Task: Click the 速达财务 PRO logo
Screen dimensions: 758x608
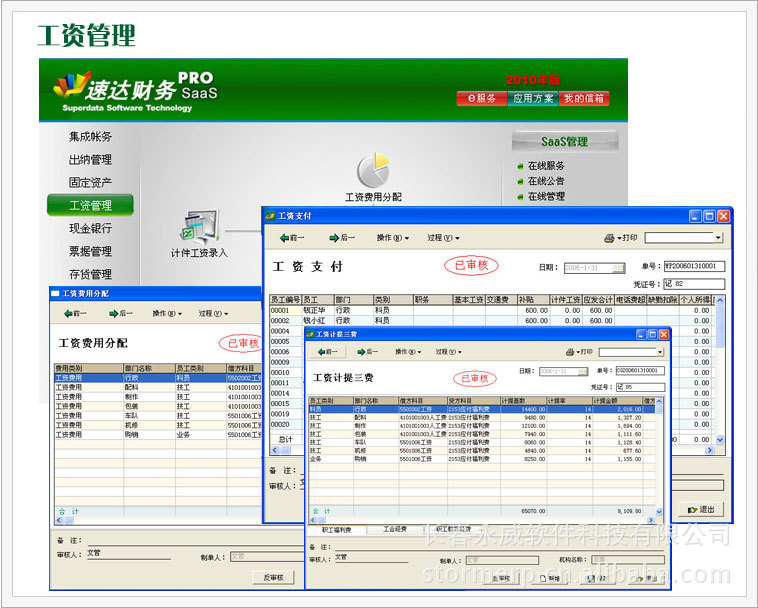Action: (136, 92)
